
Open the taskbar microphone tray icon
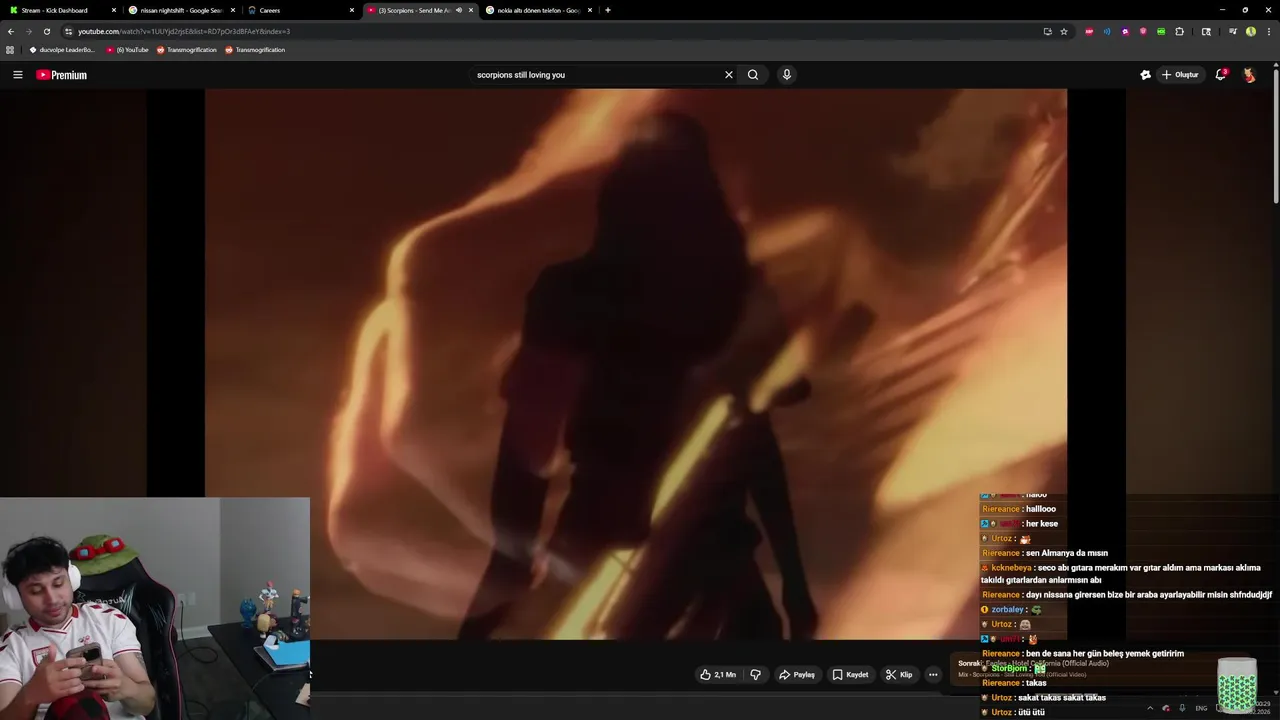(1182, 708)
